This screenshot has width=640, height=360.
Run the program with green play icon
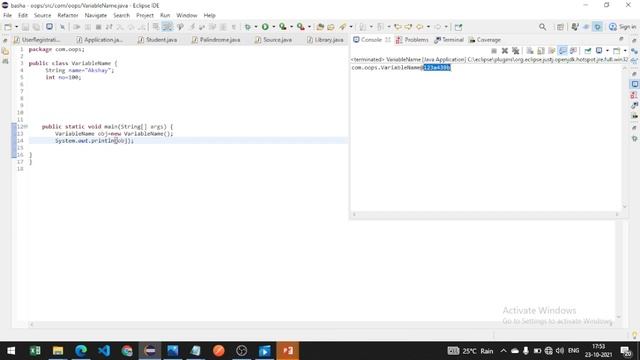pyautogui.click(x=265, y=27)
